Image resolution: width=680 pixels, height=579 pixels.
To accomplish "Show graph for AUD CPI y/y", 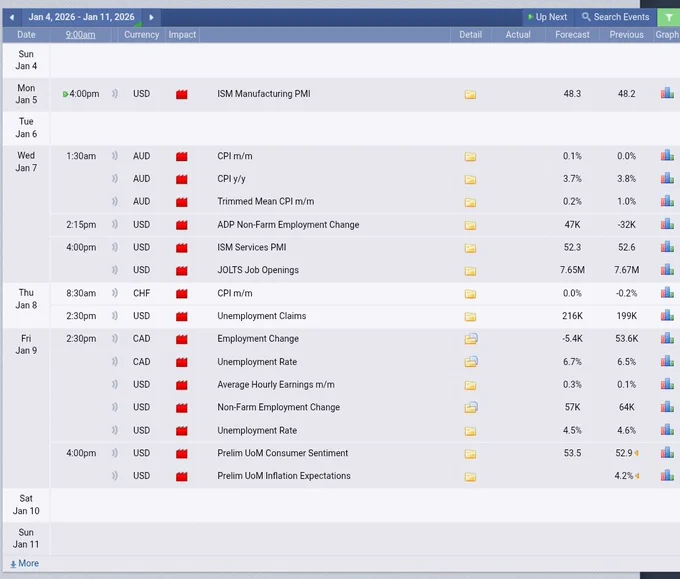I will tap(667, 178).
